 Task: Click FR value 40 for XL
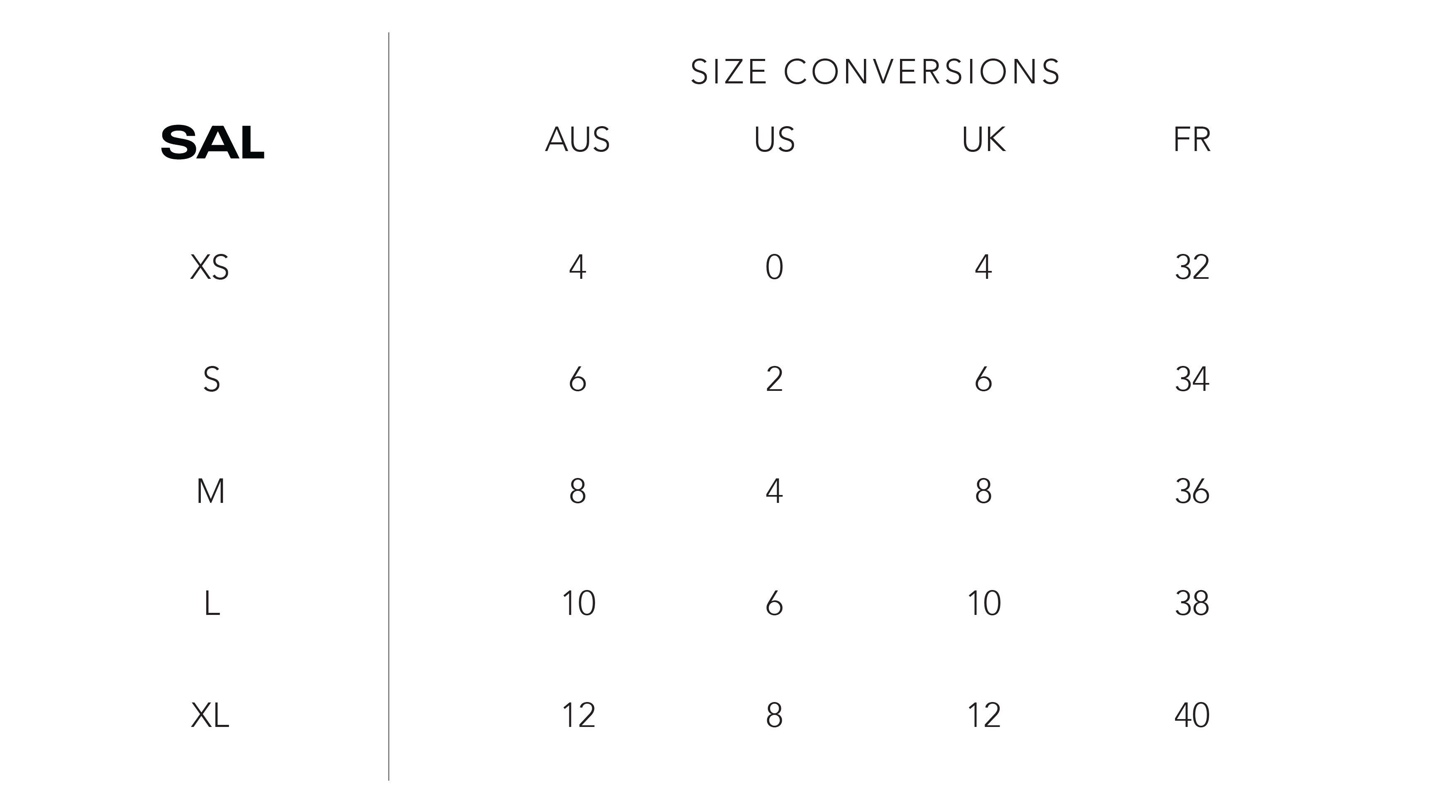(x=1192, y=715)
